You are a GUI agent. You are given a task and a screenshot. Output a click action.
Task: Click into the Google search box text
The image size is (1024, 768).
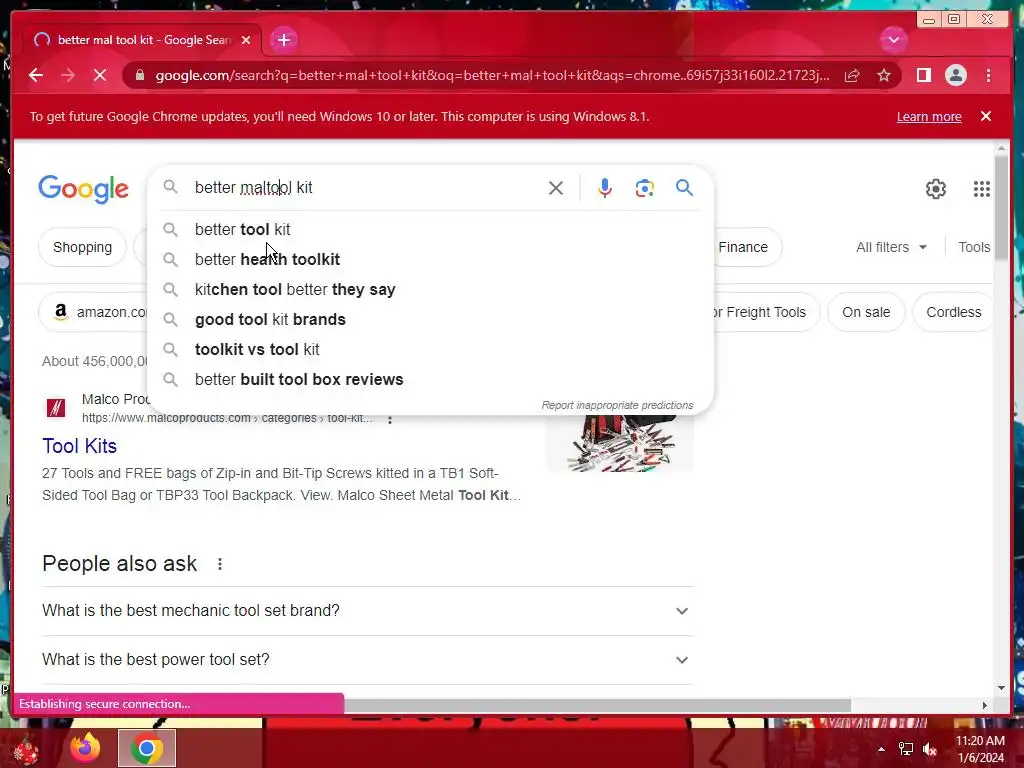366,187
